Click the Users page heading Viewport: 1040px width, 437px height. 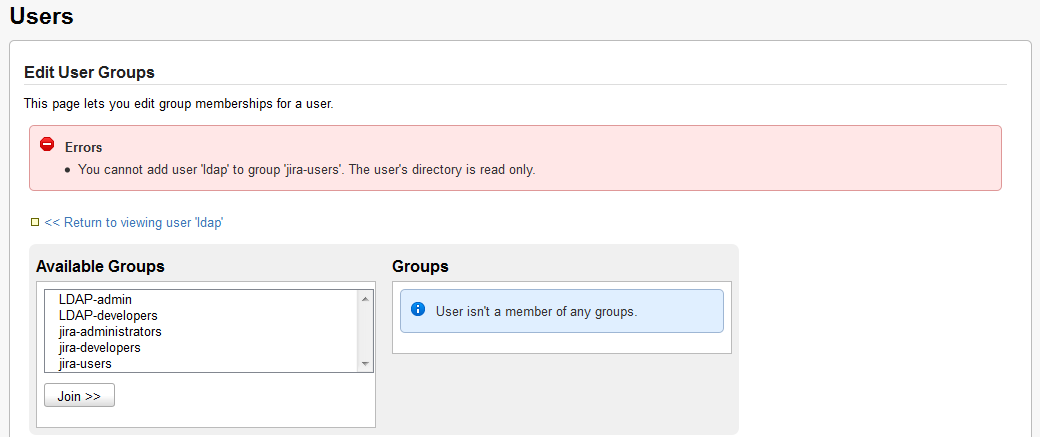tap(41, 16)
